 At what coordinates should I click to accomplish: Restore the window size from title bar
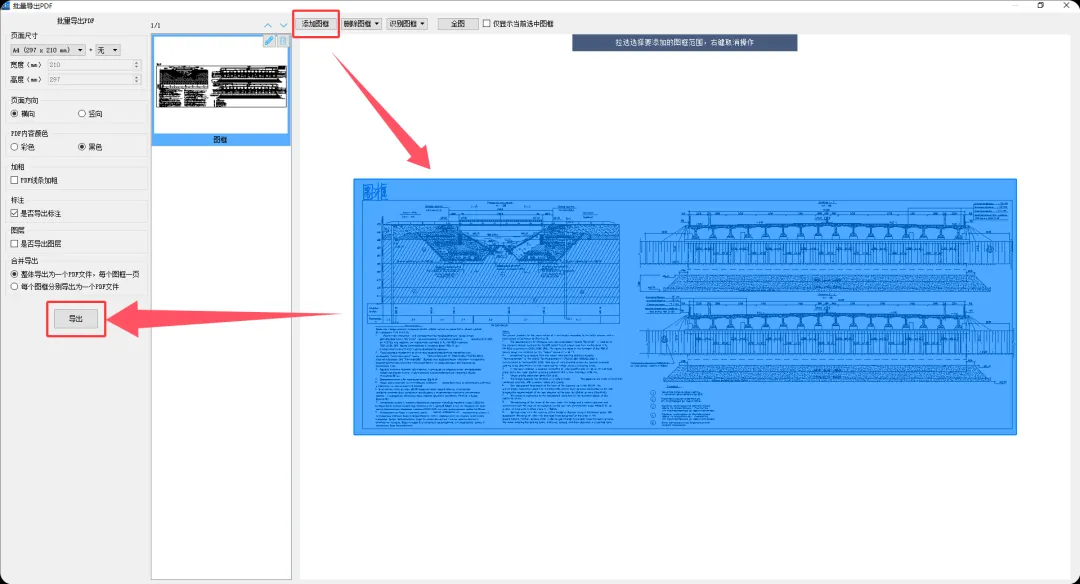tap(1040, 5)
